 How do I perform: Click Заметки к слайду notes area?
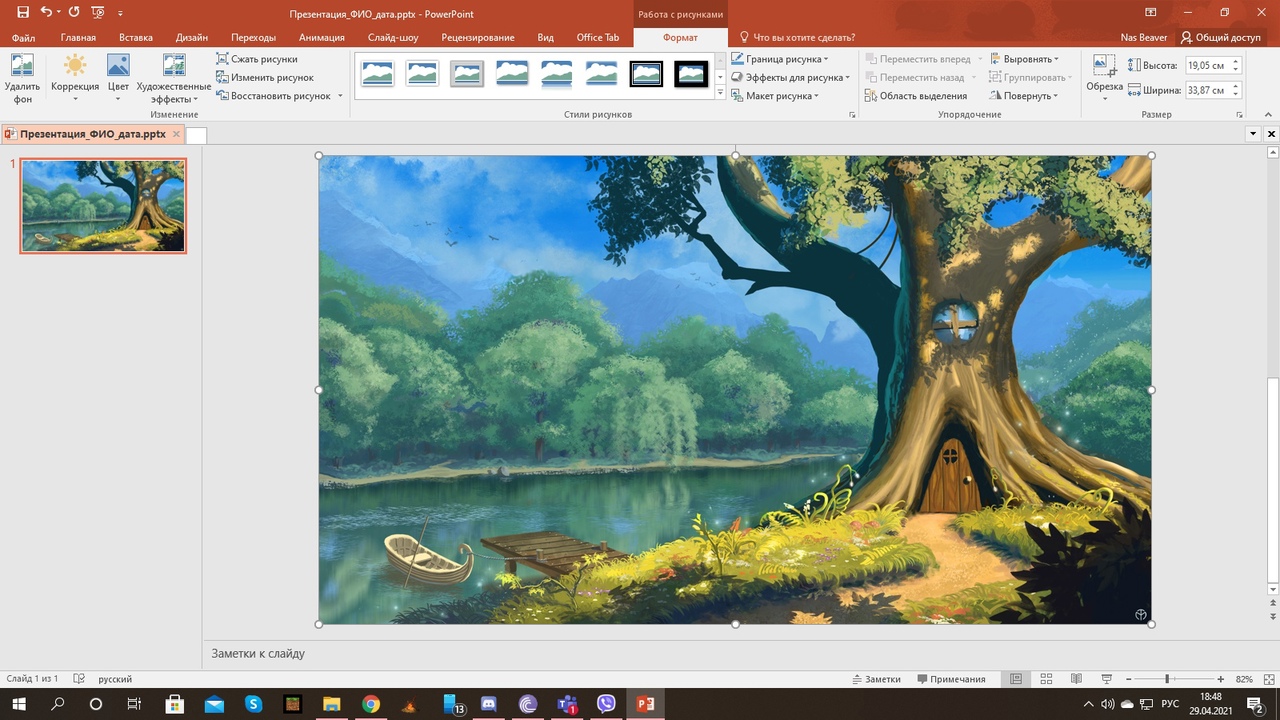coord(258,653)
